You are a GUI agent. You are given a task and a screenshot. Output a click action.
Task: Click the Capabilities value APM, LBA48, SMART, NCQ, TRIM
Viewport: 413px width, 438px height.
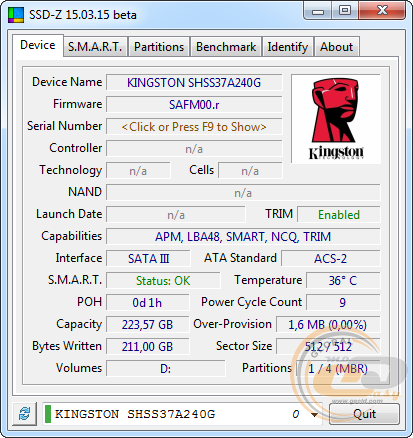point(243,237)
